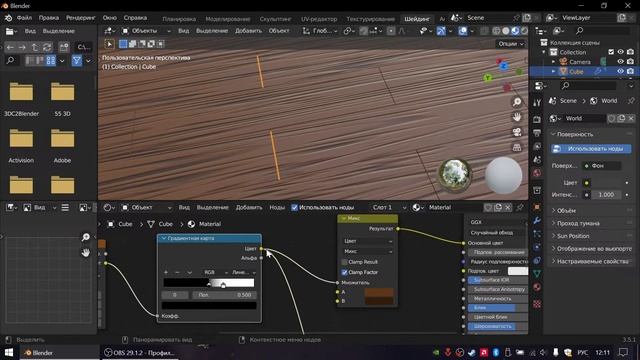Open the Глоб... transform orientation dropdown
Viewport: 640px width, 360px height.
point(320,31)
